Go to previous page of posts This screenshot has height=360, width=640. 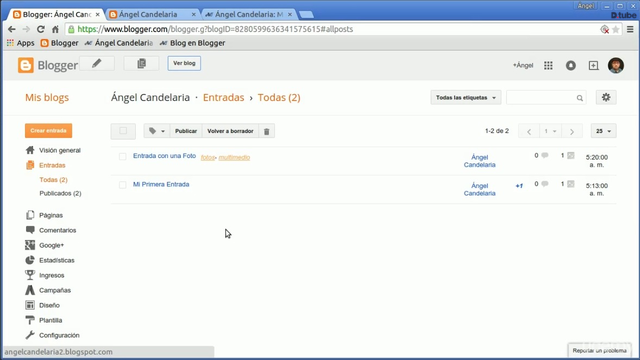[529, 131]
